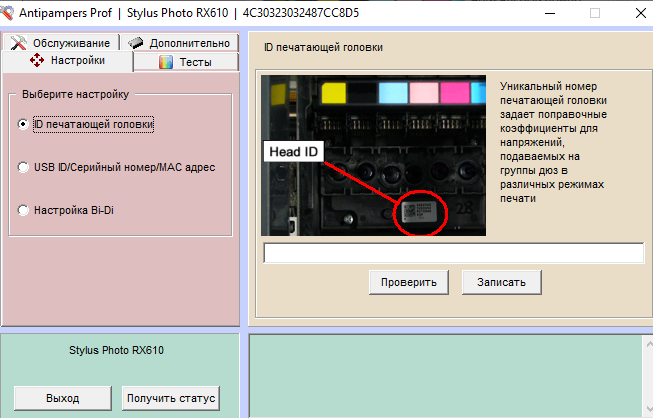The image size is (653, 418).
Task: Switch to the Настройки tab
Action: pyautogui.click(x=68, y=61)
